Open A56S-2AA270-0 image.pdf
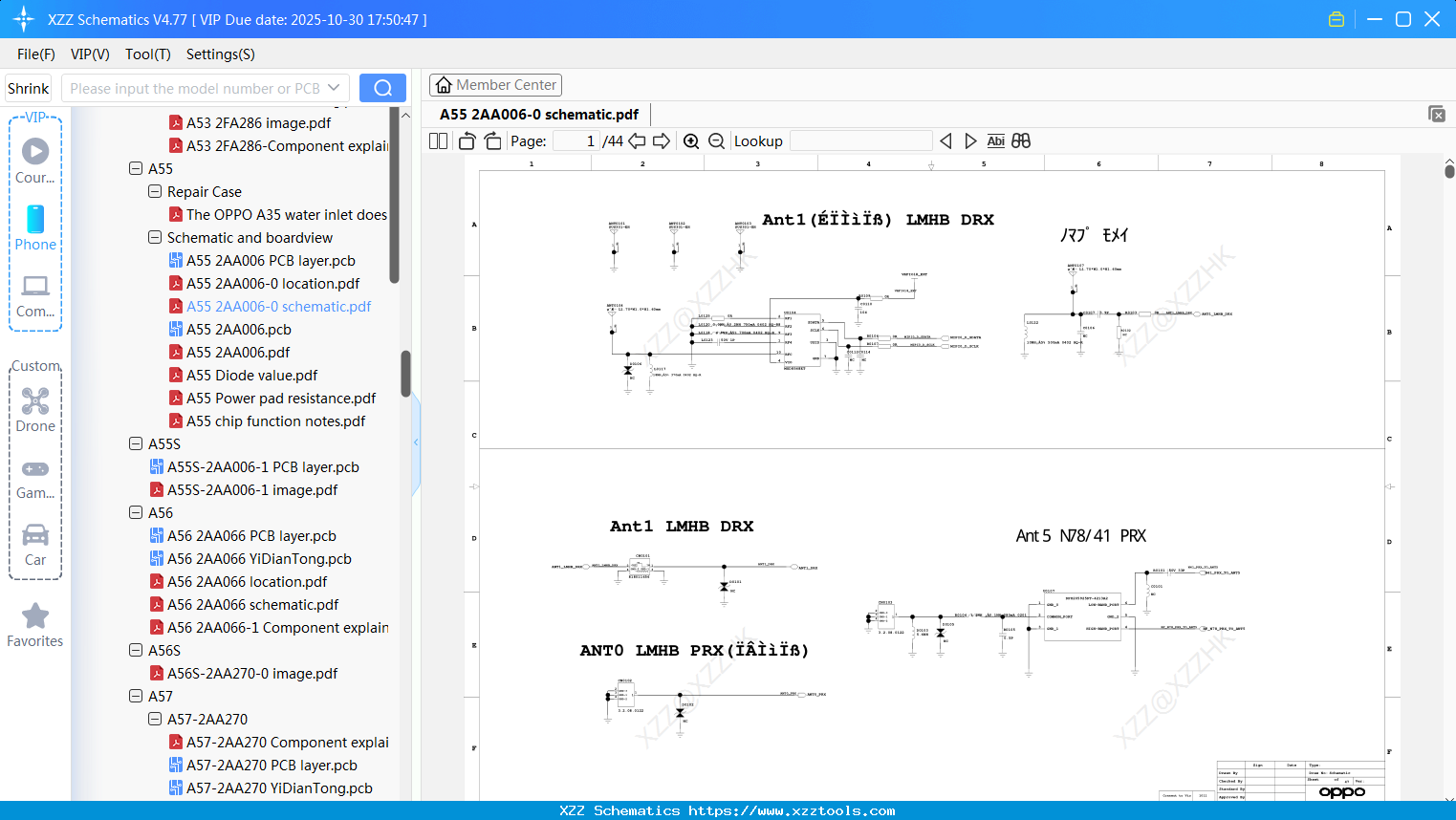The image size is (1456, 820). pyautogui.click(x=252, y=673)
